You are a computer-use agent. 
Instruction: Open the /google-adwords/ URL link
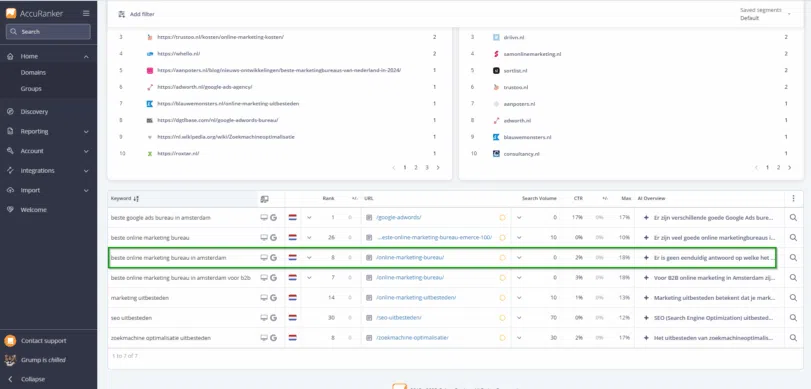click(x=399, y=218)
